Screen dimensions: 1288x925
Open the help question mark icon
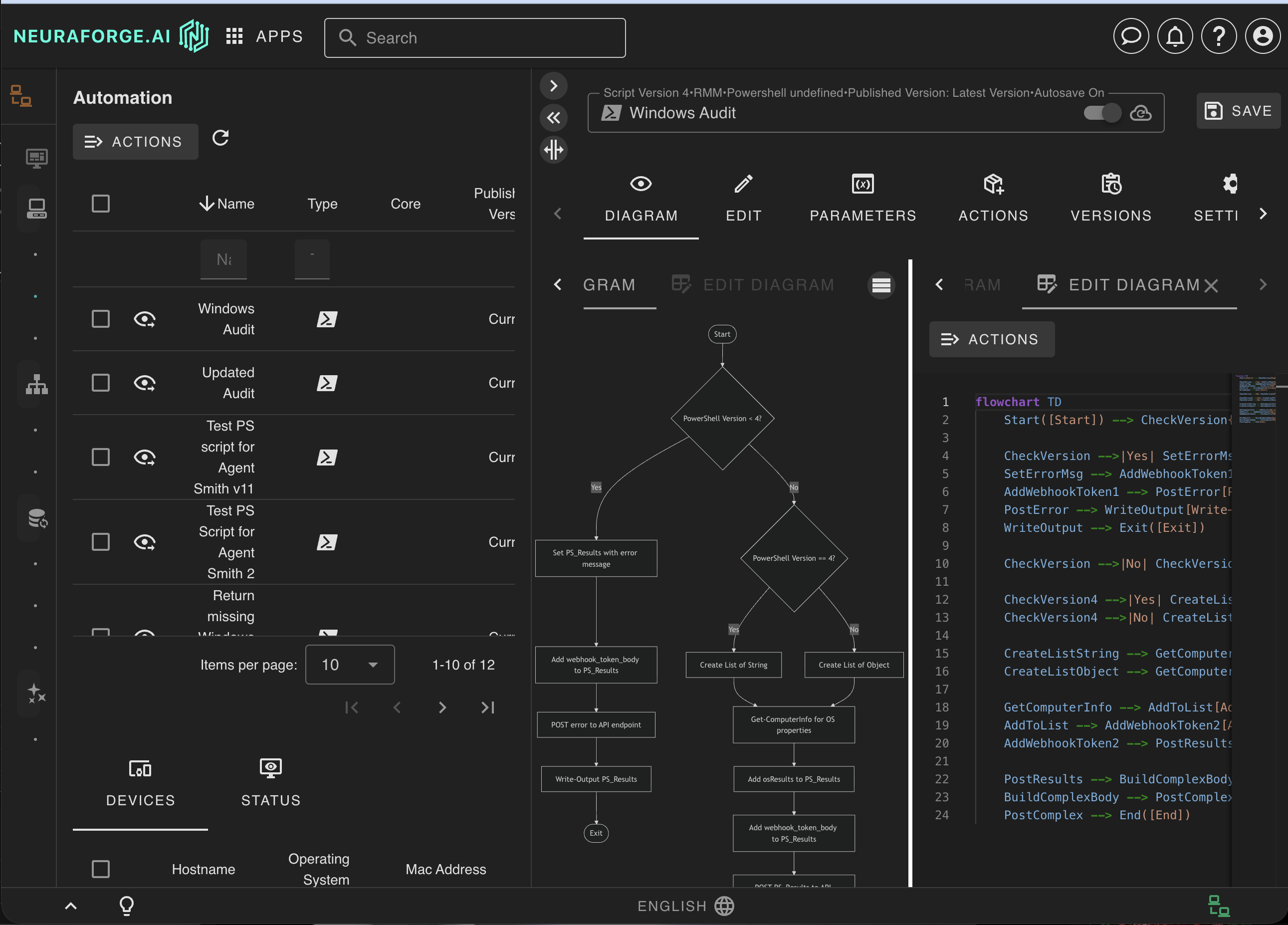pos(1219,36)
